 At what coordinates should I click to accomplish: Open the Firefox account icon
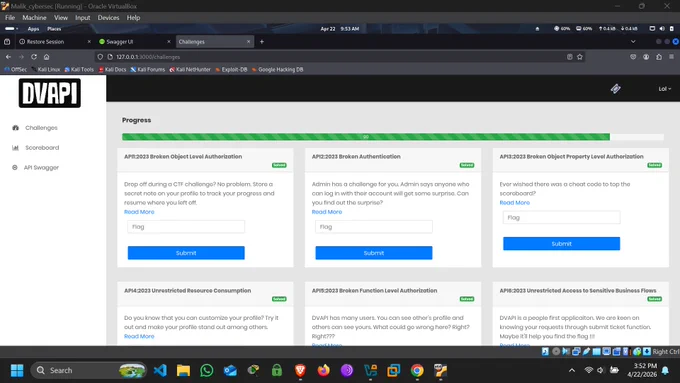(646, 57)
